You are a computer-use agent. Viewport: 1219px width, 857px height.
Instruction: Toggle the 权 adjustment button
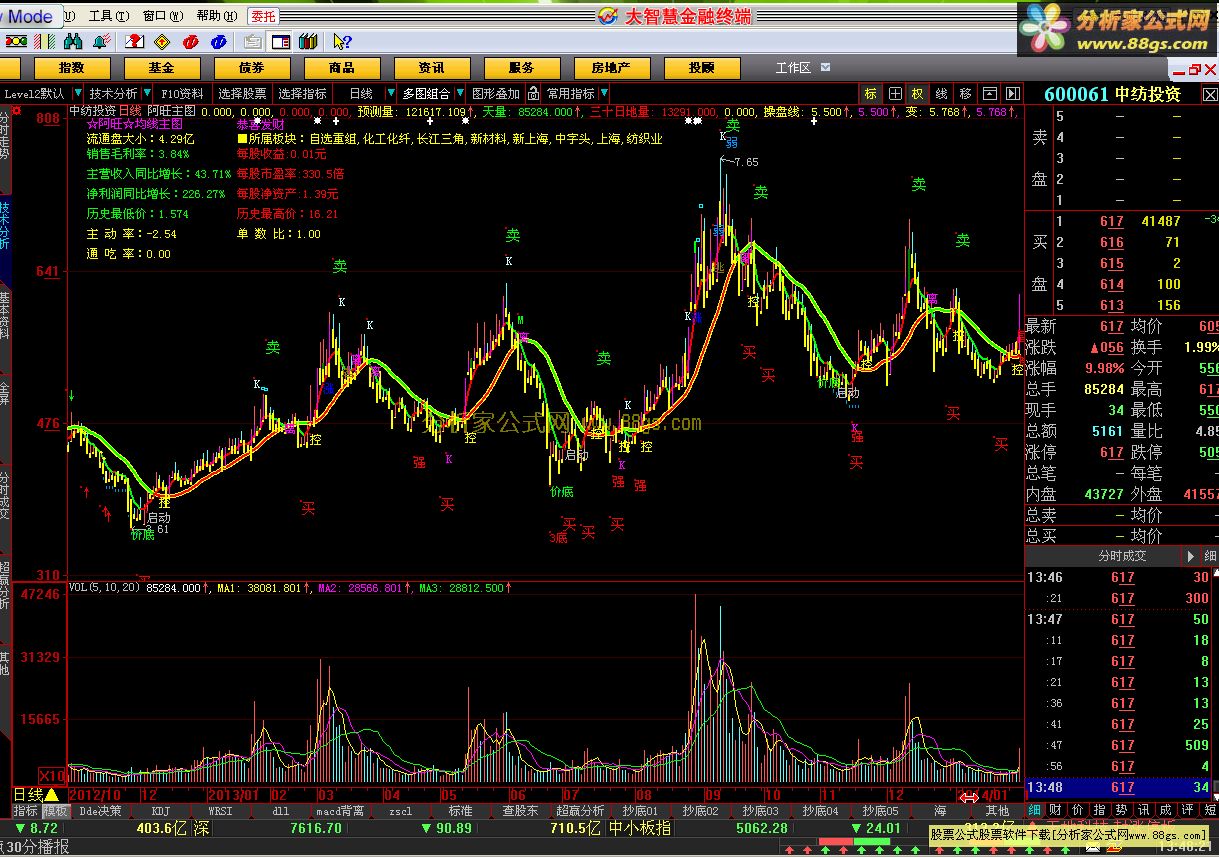pos(917,93)
